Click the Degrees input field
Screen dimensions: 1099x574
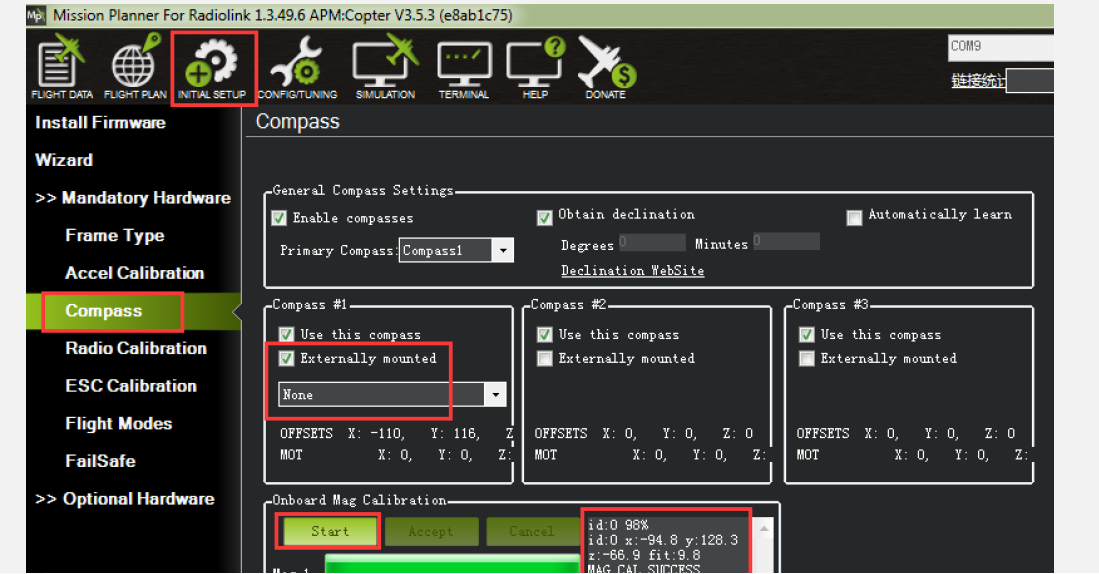point(652,242)
